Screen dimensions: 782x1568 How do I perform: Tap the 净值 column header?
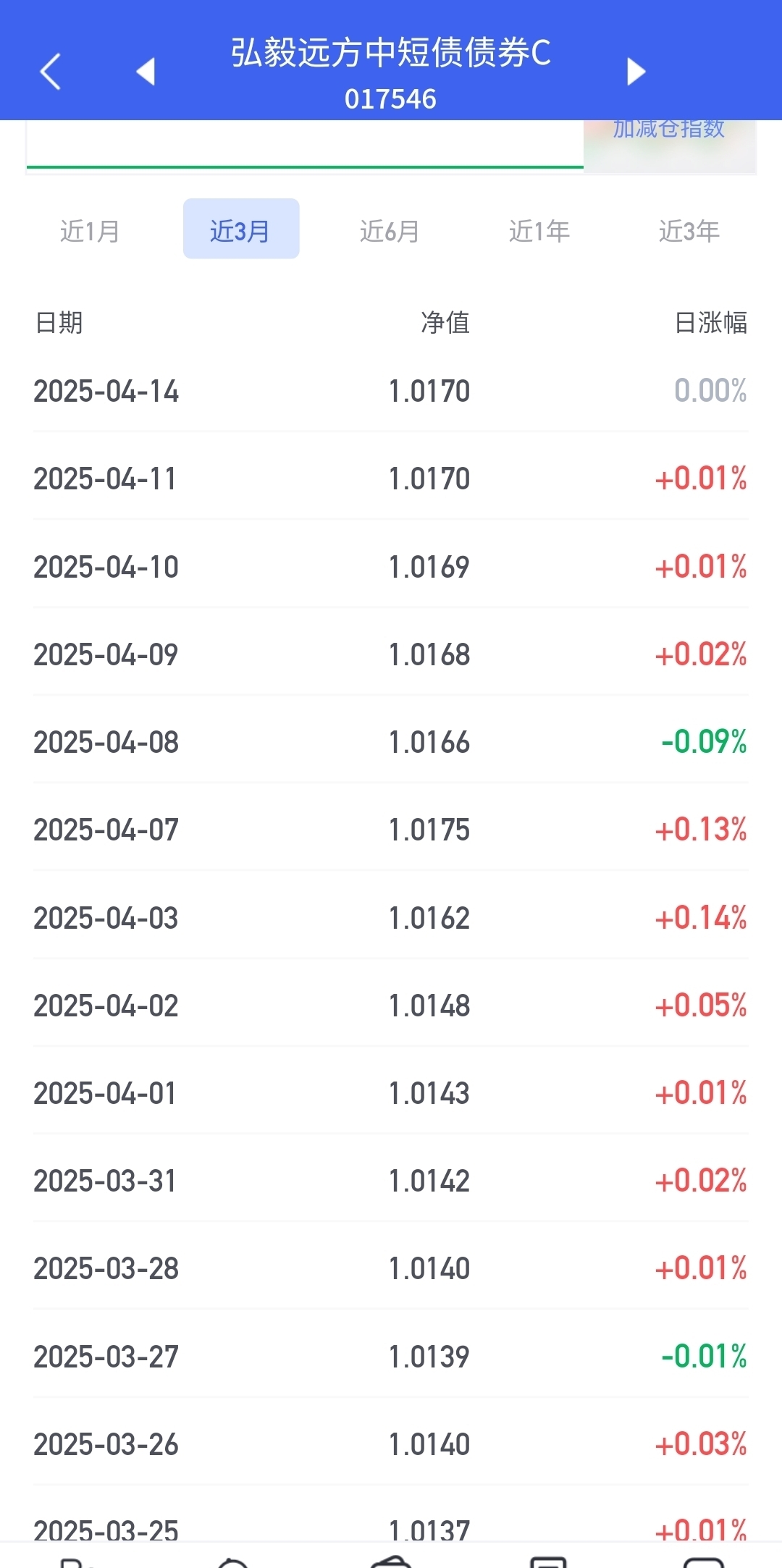(x=446, y=322)
